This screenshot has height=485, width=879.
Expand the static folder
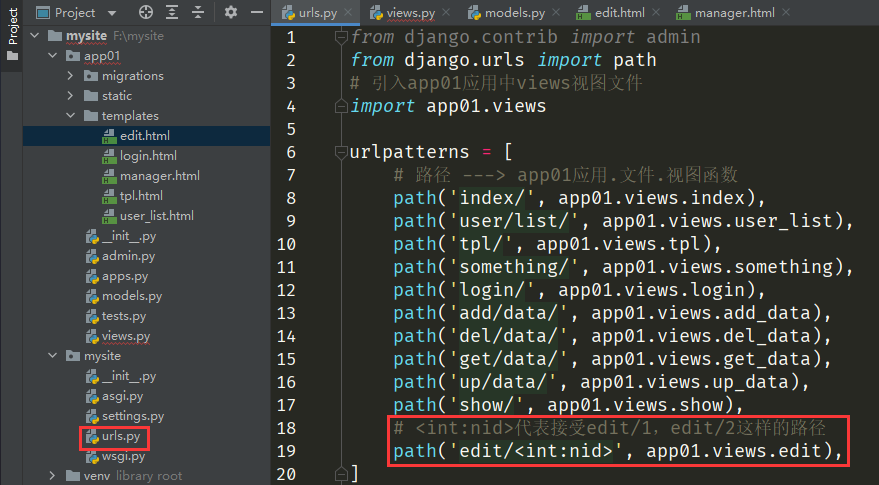click(x=70, y=96)
